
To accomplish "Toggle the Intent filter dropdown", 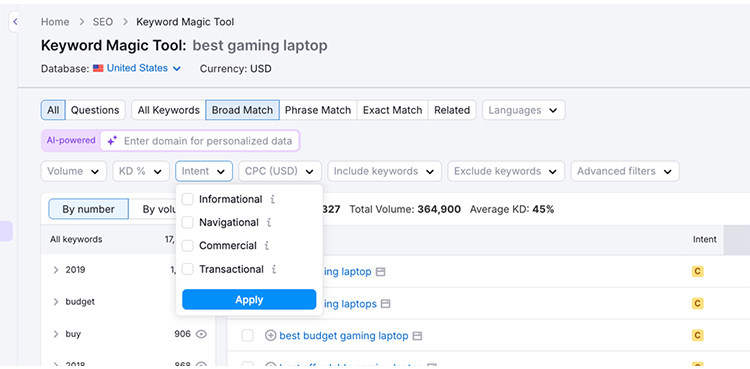I will pyautogui.click(x=204, y=171).
